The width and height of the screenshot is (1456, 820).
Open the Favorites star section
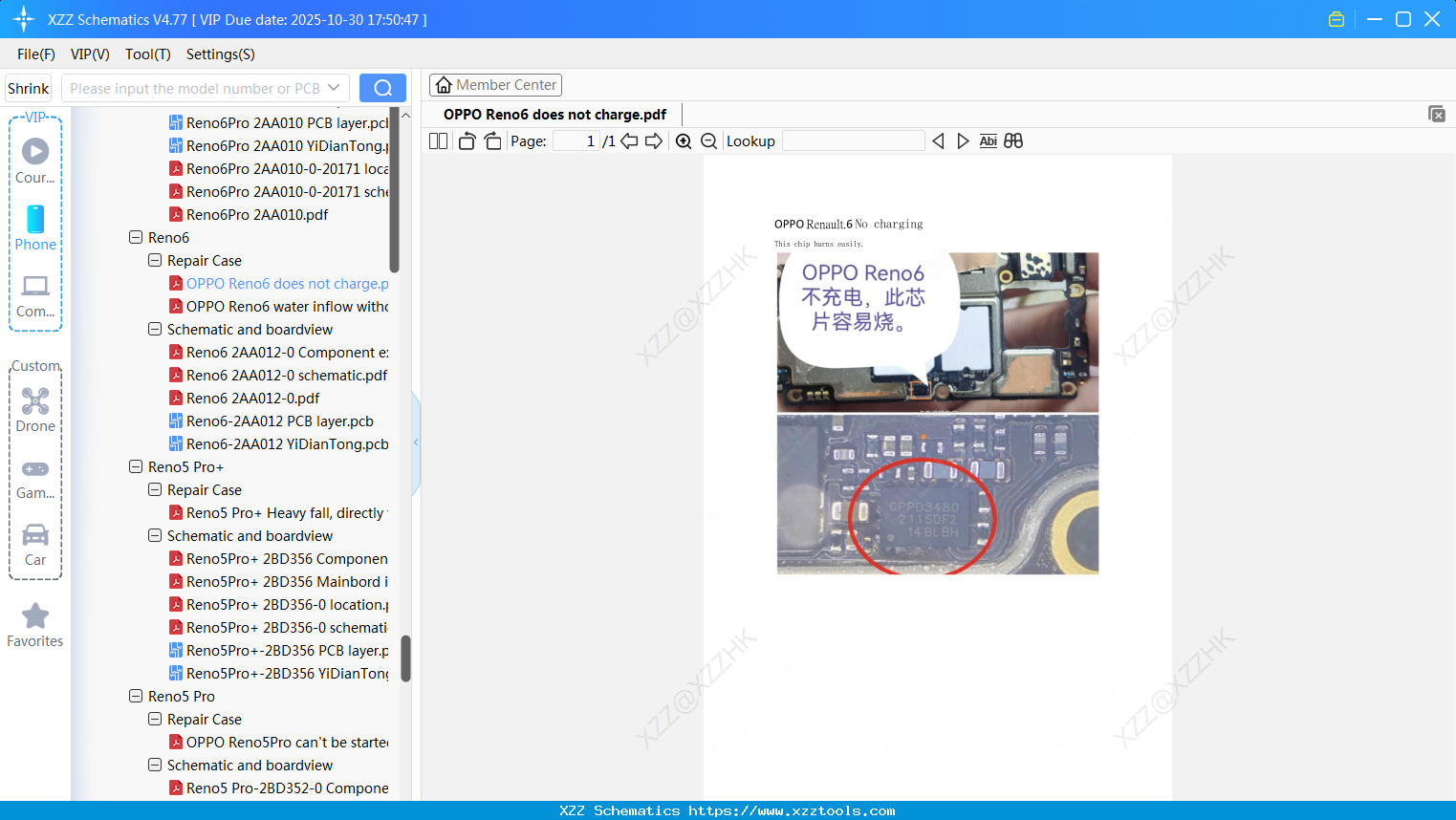35,625
